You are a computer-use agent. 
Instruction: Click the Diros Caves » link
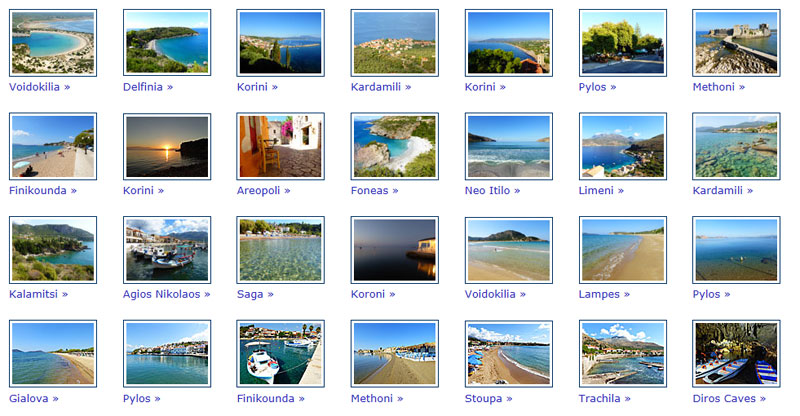pos(729,398)
